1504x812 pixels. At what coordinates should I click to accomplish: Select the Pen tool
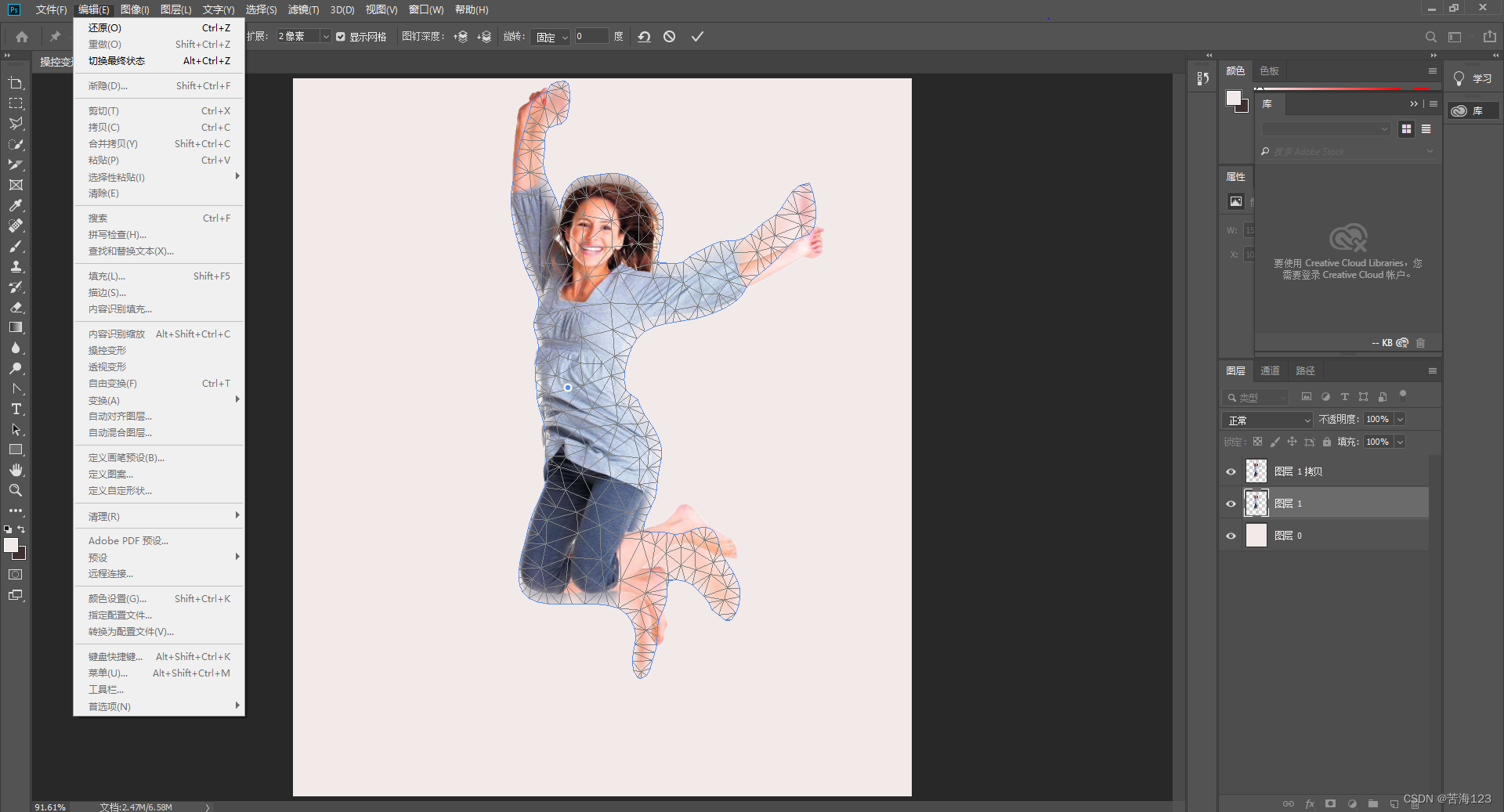tap(16, 388)
